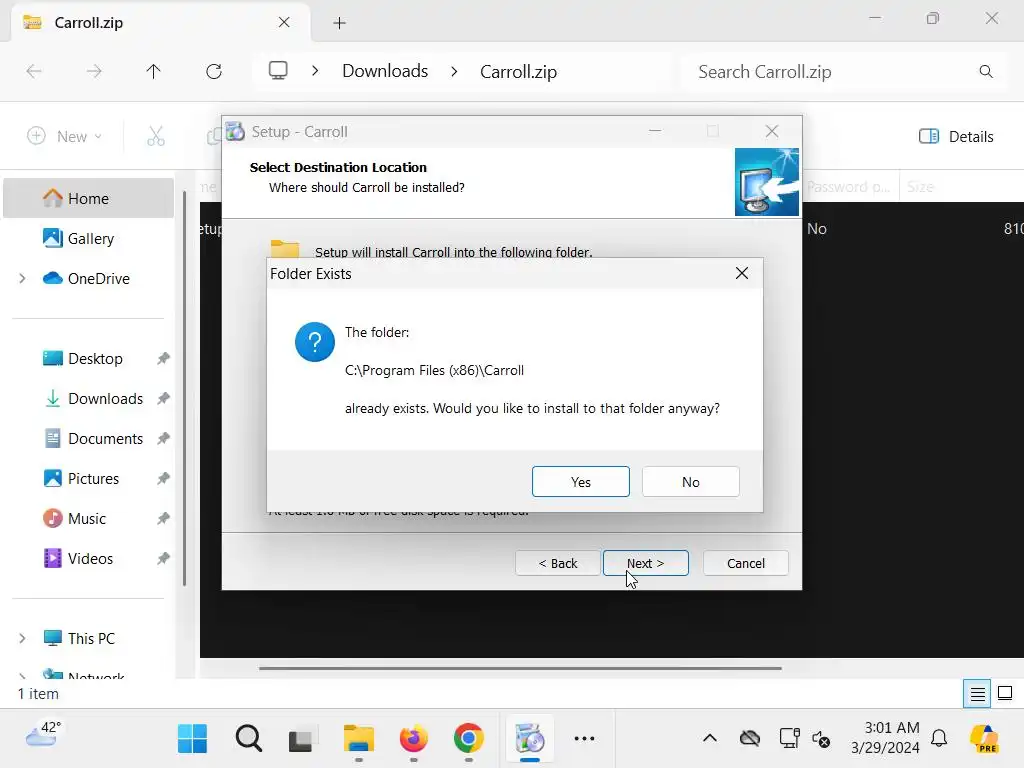Expand chevron before Downloads in breadcrumb
Screen dimensions: 1024x768
point(315,71)
